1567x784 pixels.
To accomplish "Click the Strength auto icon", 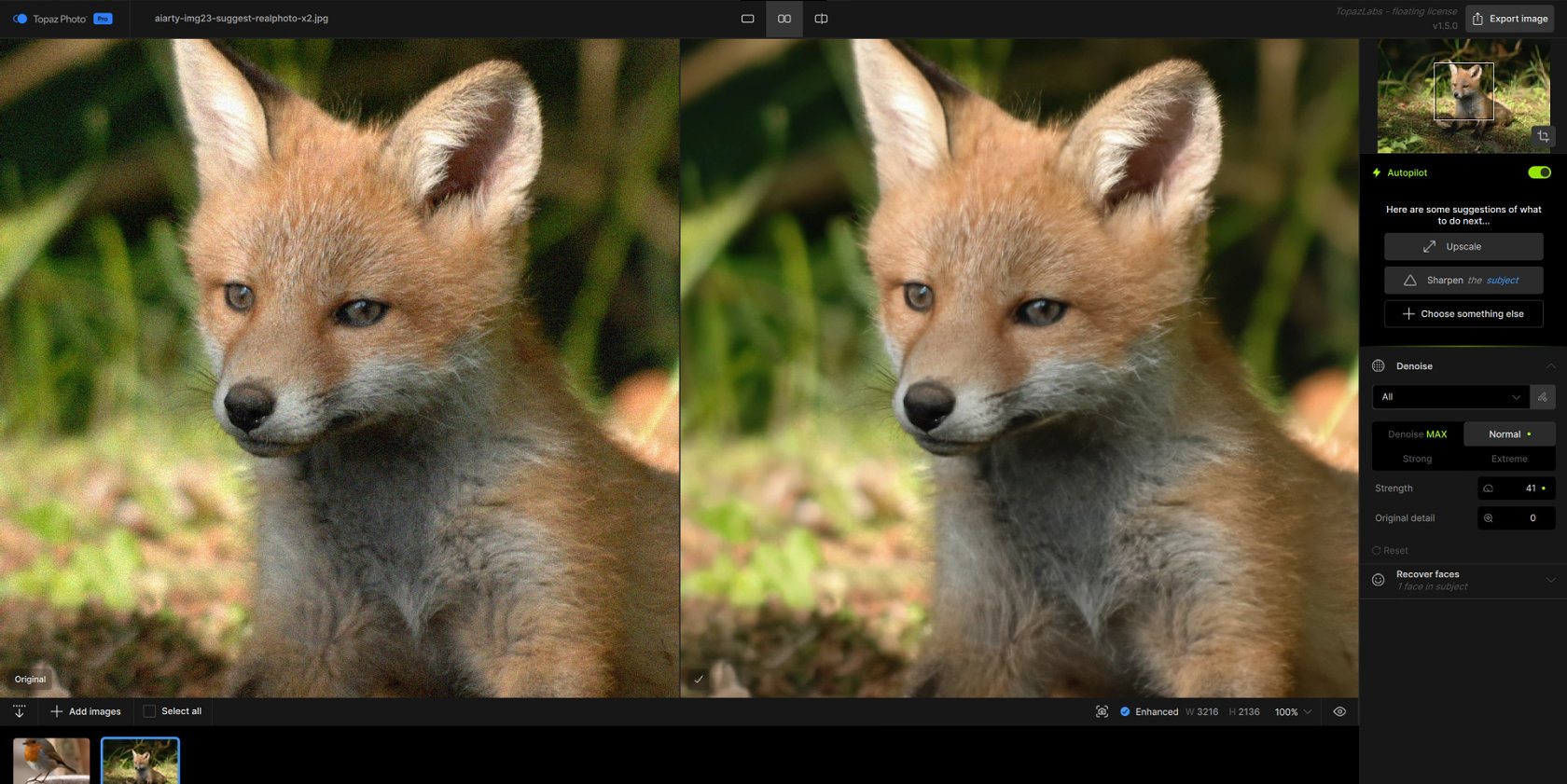I will (1489, 488).
